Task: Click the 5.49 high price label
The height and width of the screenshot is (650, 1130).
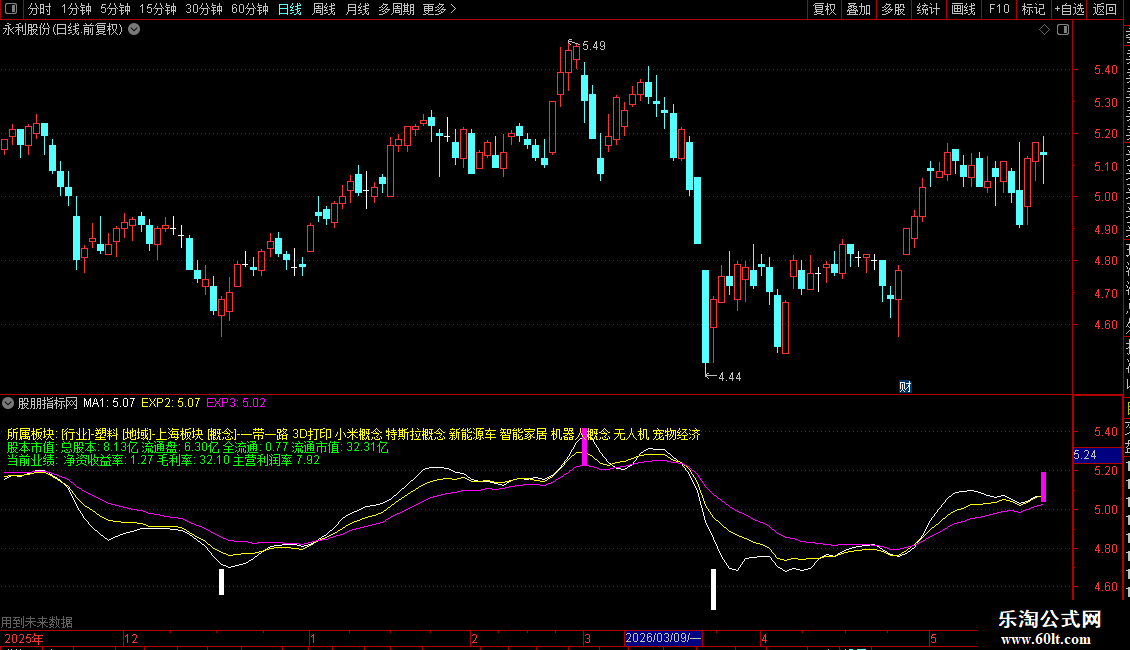Action: pyautogui.click(x=594, y=45)
